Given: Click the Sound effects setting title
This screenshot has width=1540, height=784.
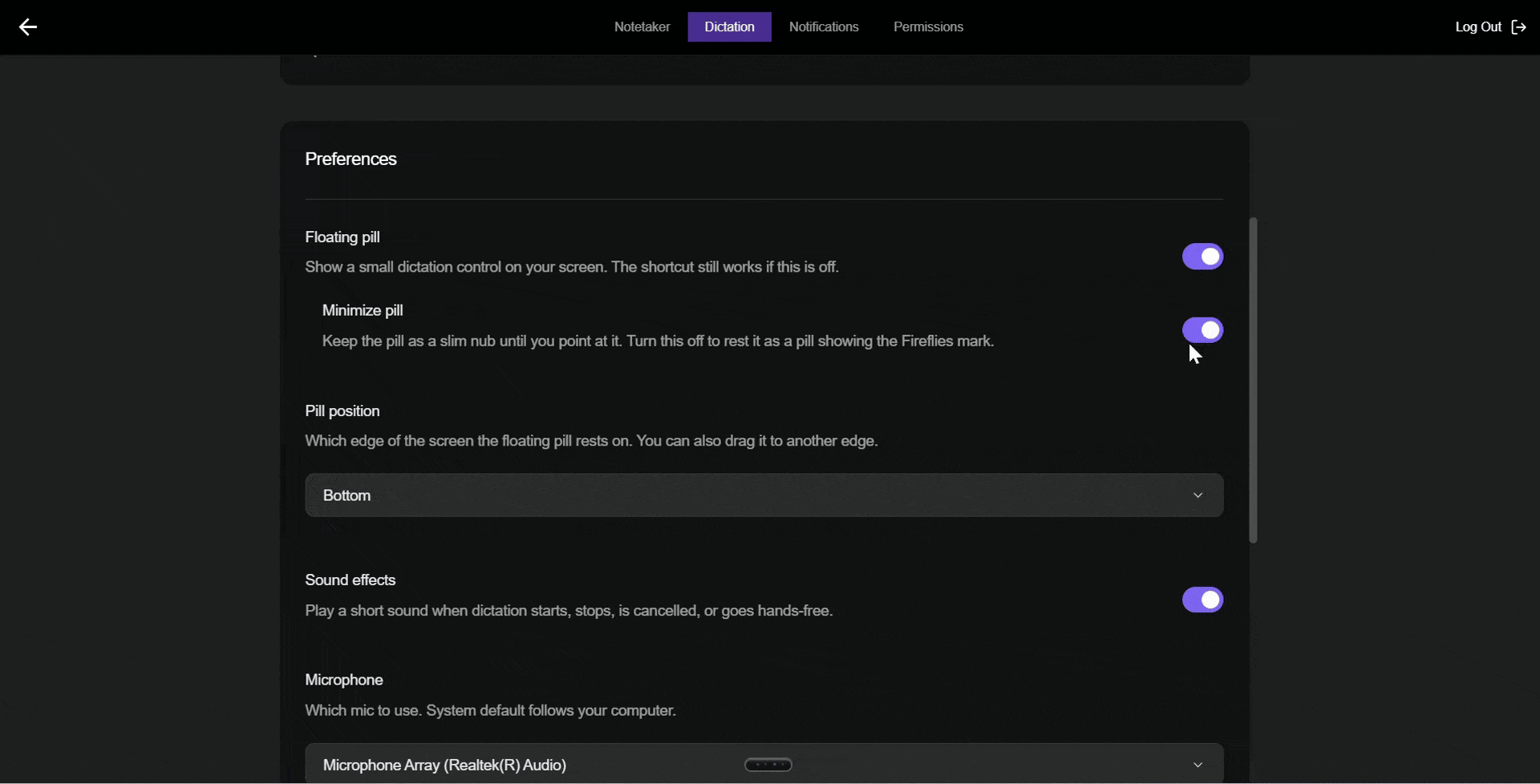Looking at the screenshot, I should [x=351, y=580].
